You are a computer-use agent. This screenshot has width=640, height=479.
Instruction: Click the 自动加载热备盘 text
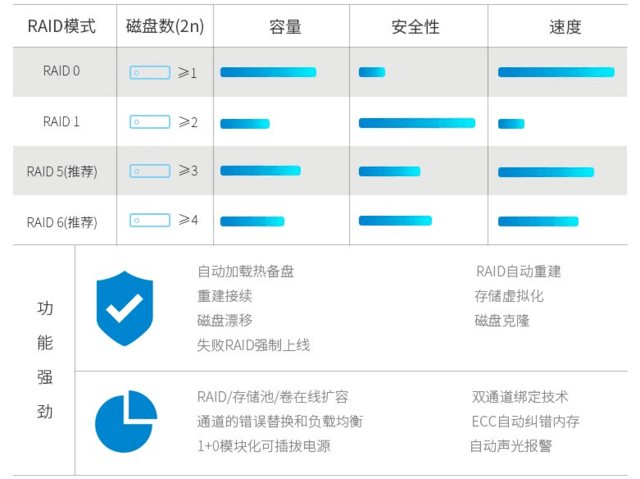(x=245, y=271)
